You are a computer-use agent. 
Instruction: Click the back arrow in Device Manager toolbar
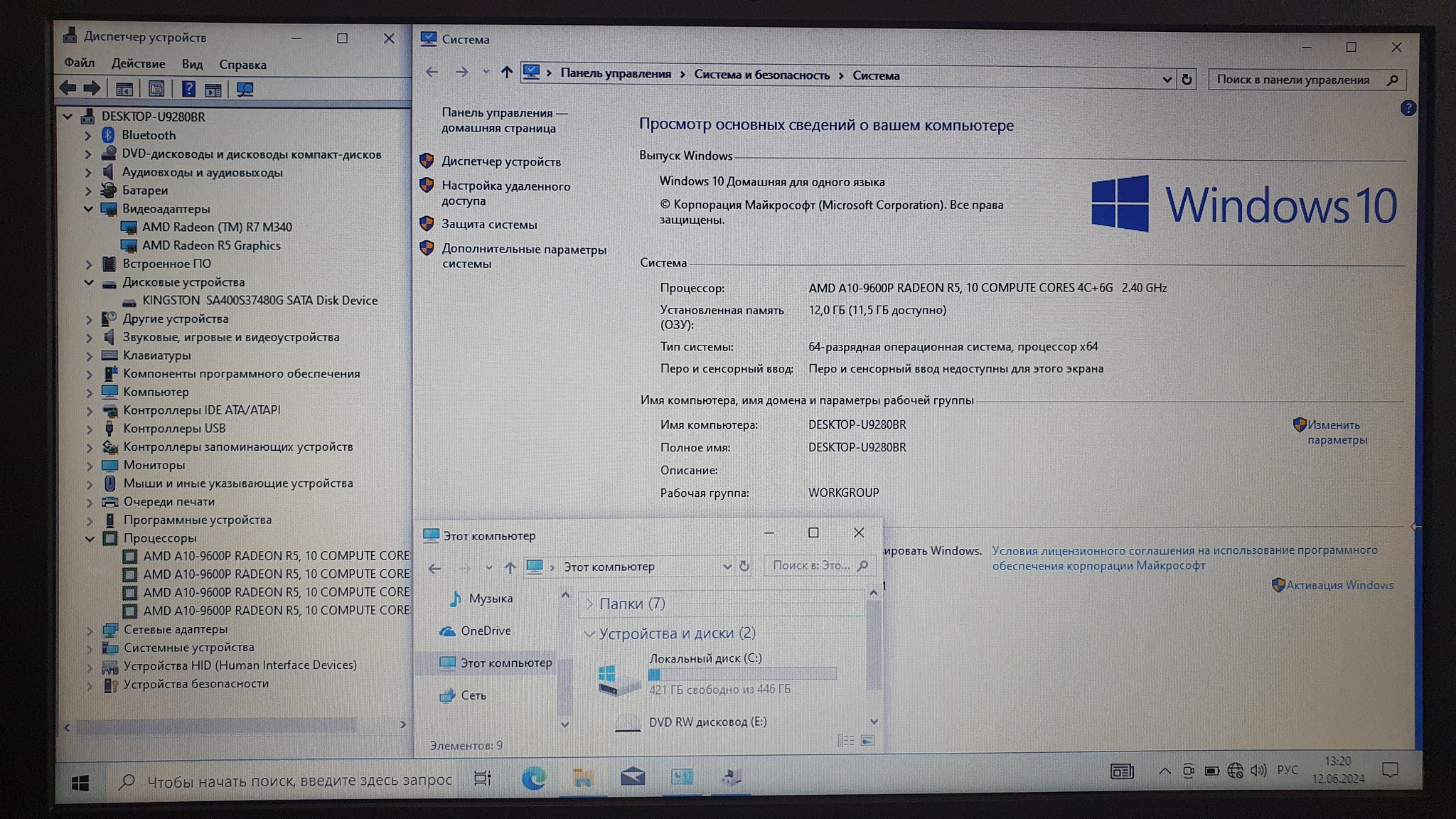pos(68,89)
